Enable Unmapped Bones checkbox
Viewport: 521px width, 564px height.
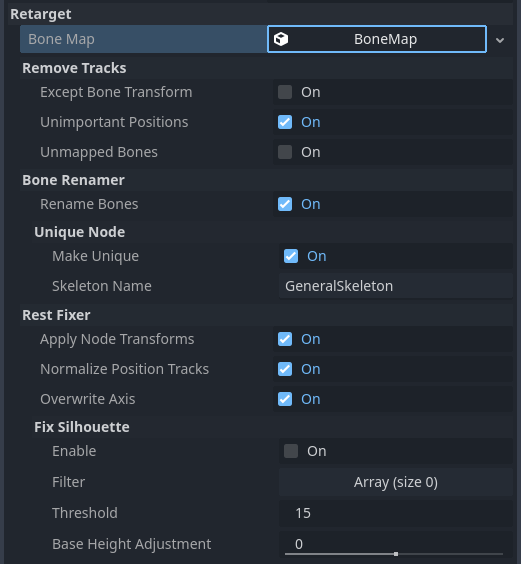click(x=285, y=152)
